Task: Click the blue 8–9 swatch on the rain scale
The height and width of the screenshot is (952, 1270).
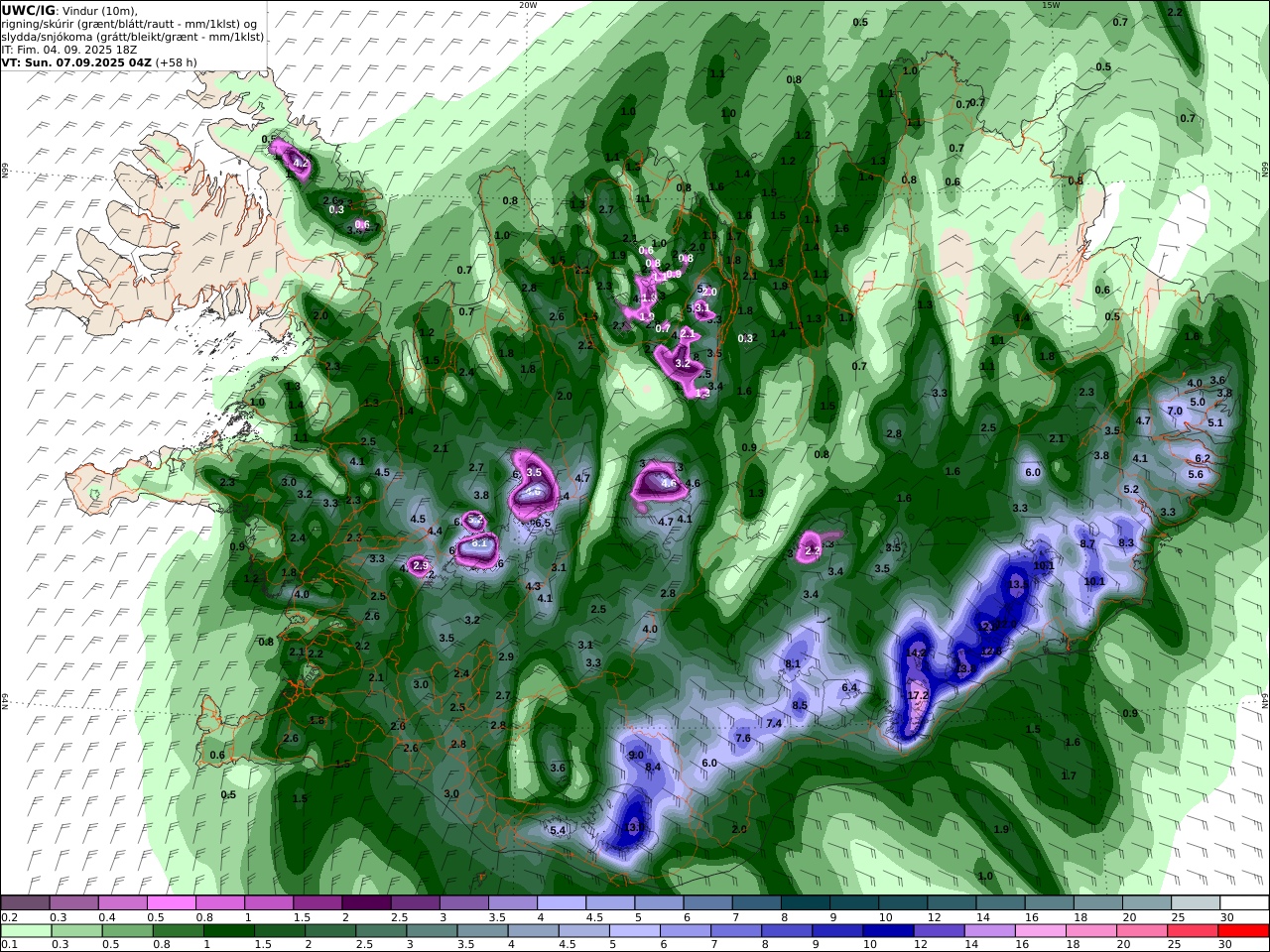Action: [x=786, y=931]
